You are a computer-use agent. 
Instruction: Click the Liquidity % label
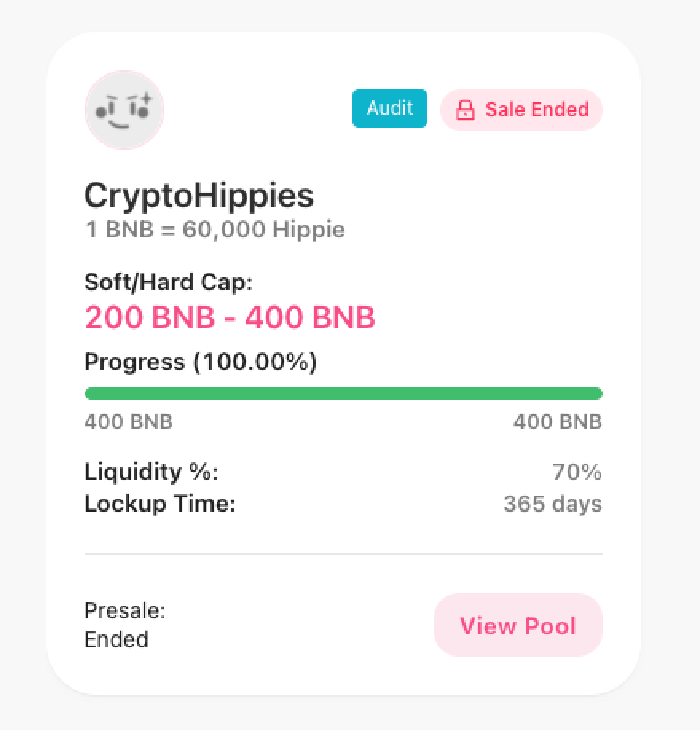pos(151,472)
